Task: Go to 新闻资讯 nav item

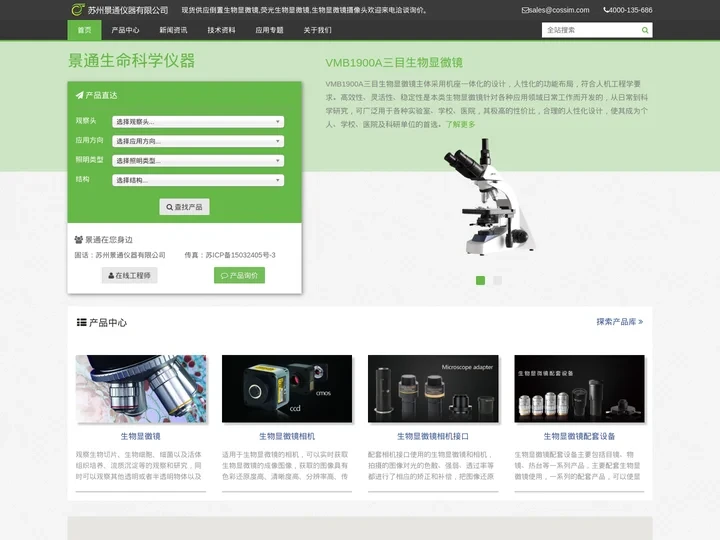Action: [x=173, y=30]
